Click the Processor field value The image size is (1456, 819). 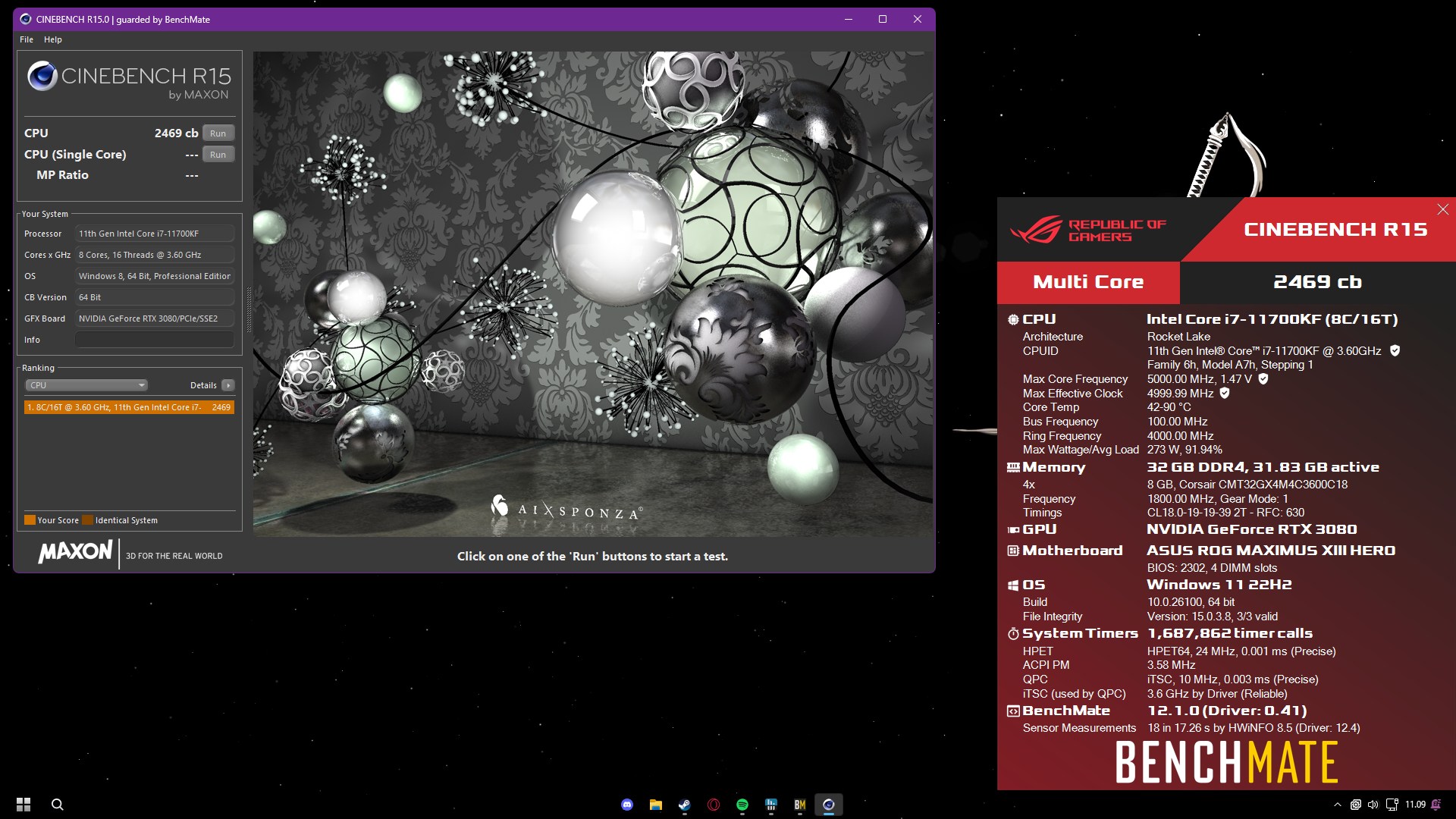(x=154, y=234)
